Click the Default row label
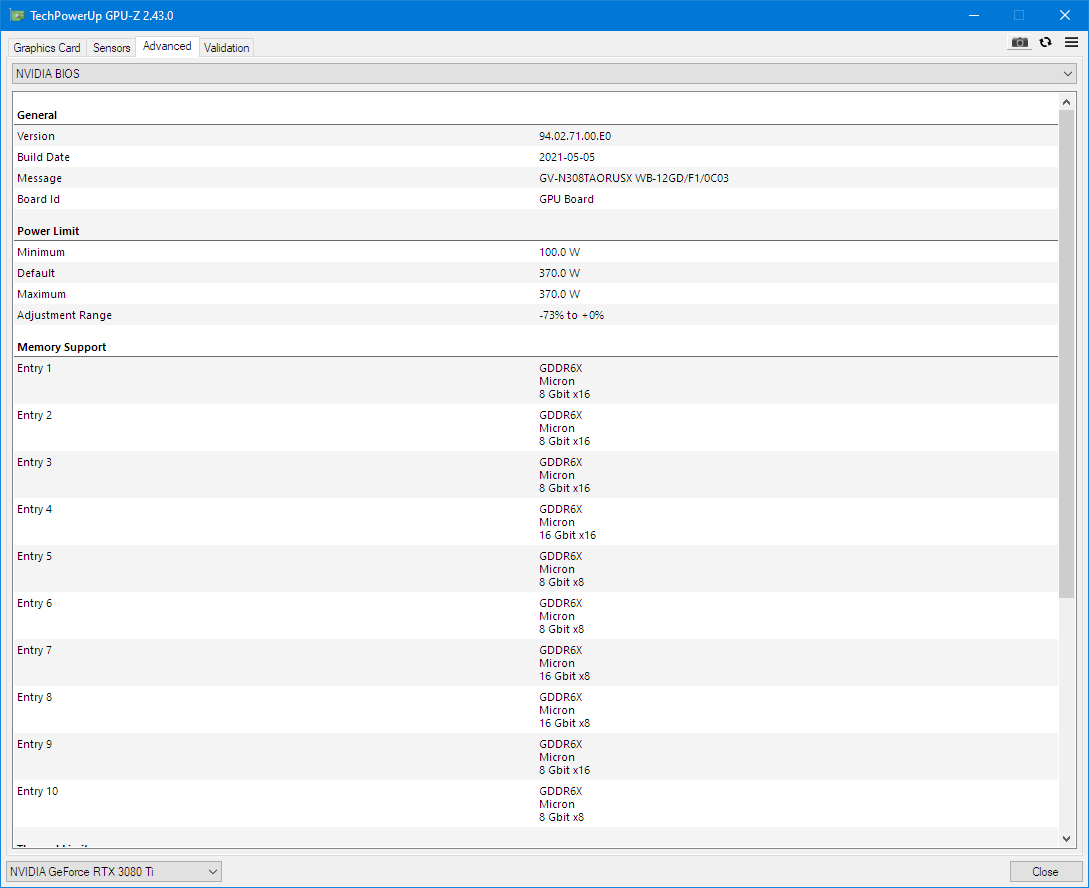Image resolution: width=1089 pixels, height=888 pixels. tap(36, 273)
